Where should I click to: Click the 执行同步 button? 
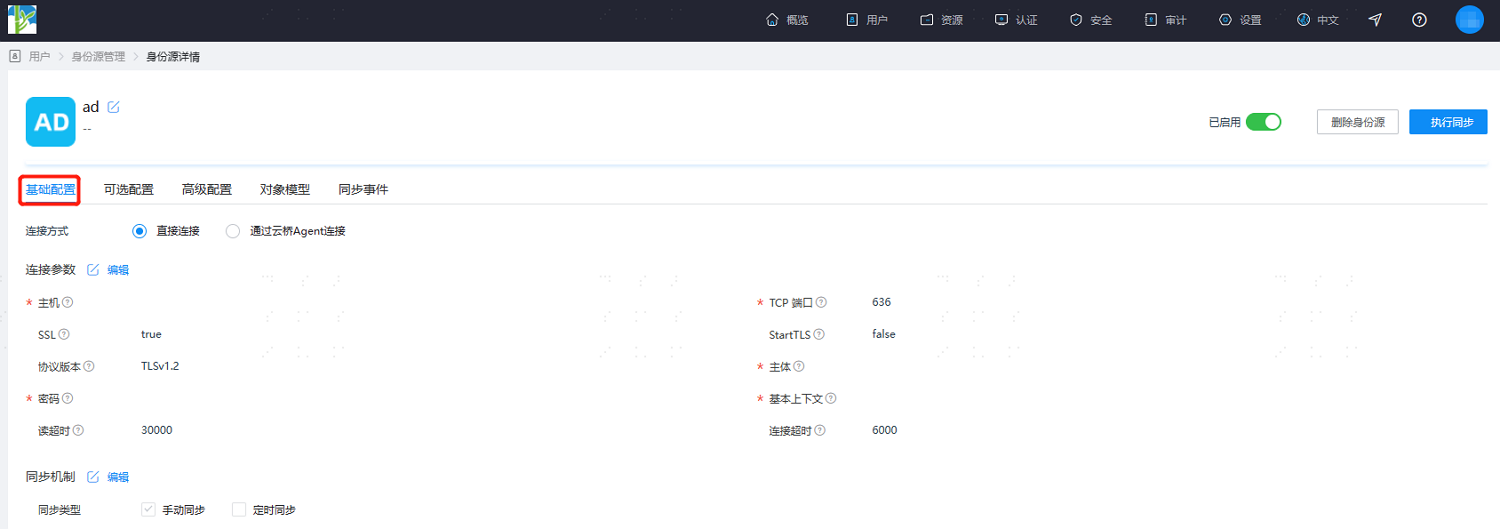tap(1448, 122)
